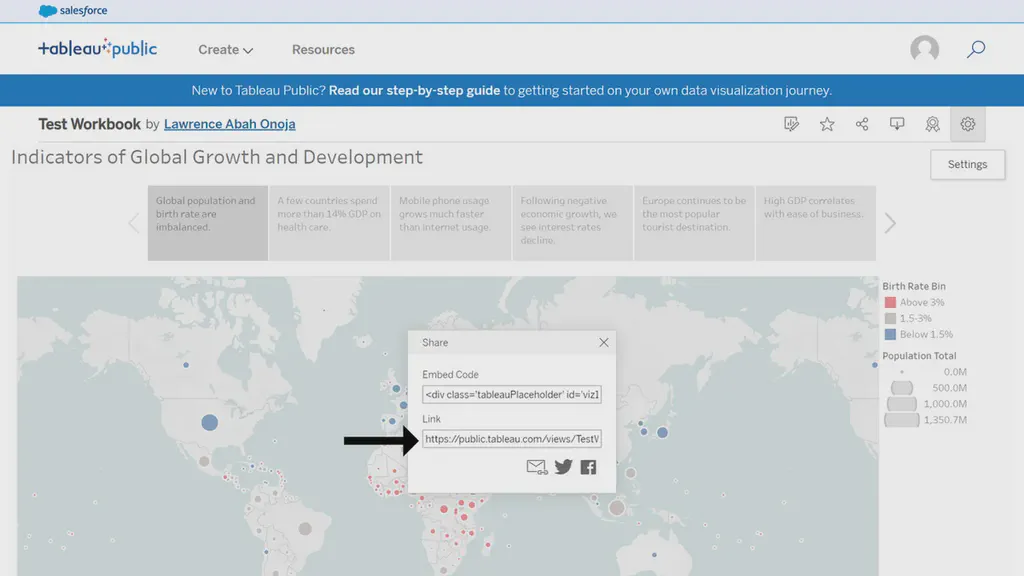1024x576 pixels.
Task: Advance story with the right navigation chevron
Action: [x=889, y=223]
